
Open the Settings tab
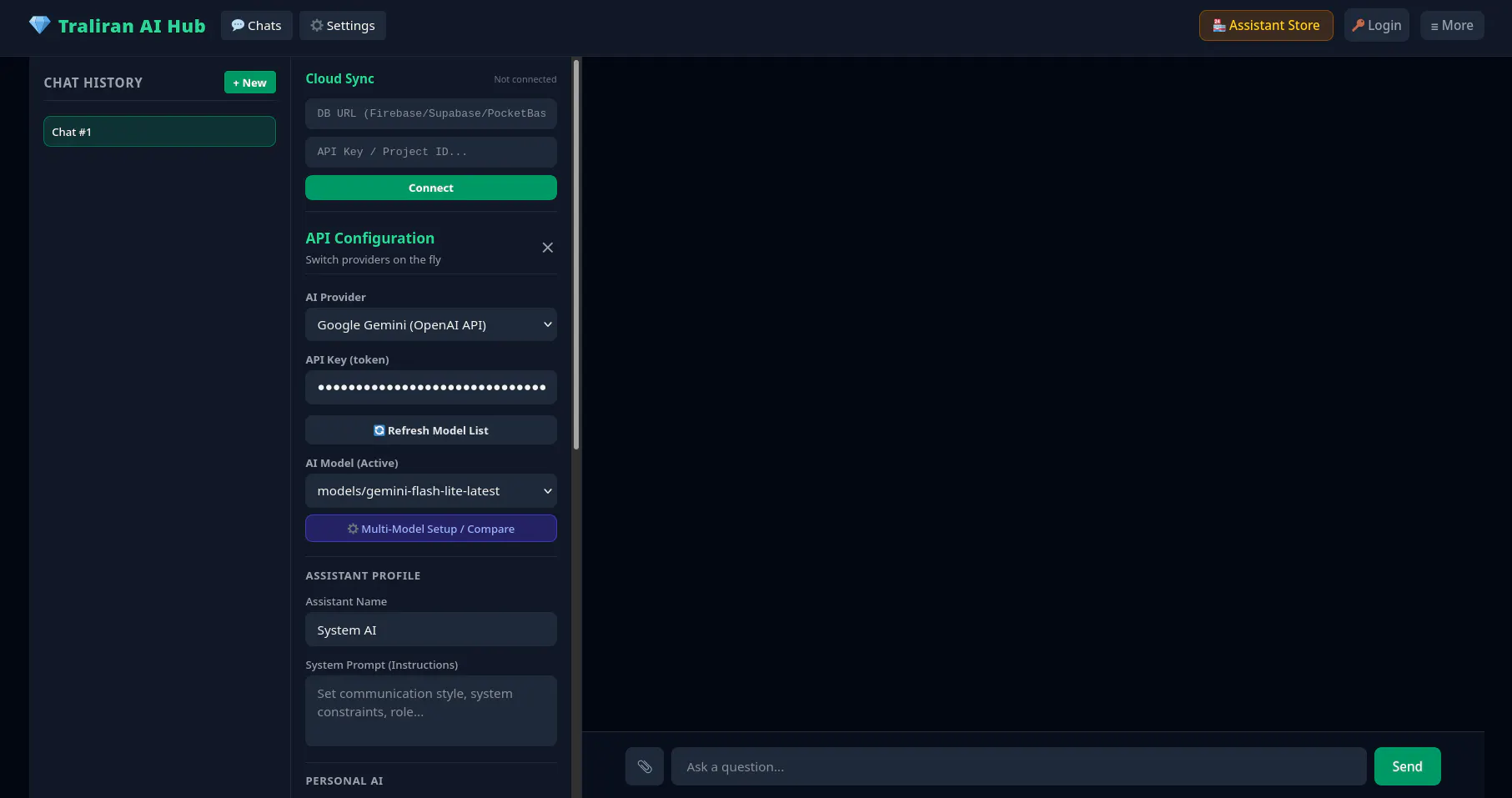pyautogui.click(x=343, y=25)
